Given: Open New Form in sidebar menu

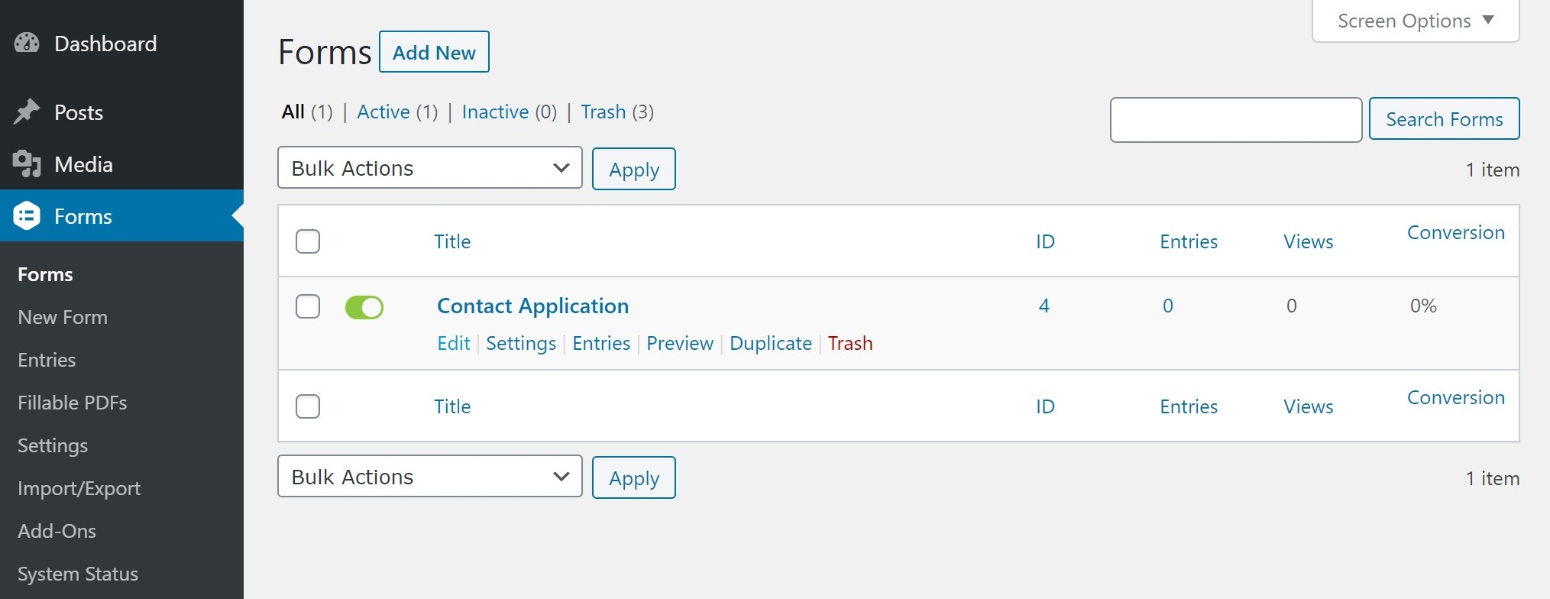Looking at the screenshot, I should 62,317.
